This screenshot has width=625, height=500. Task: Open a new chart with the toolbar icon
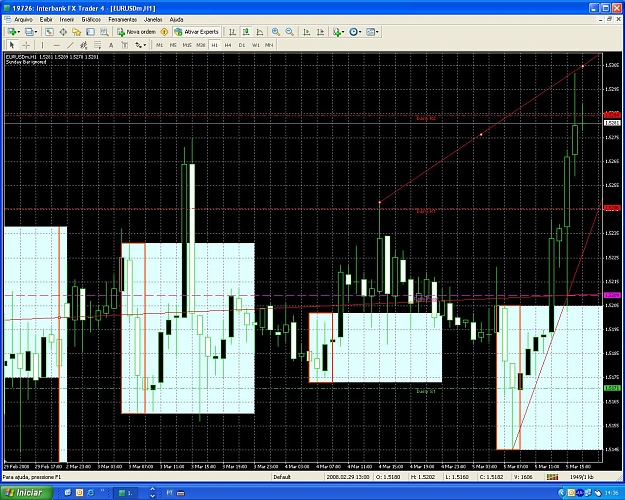[11, 32]
